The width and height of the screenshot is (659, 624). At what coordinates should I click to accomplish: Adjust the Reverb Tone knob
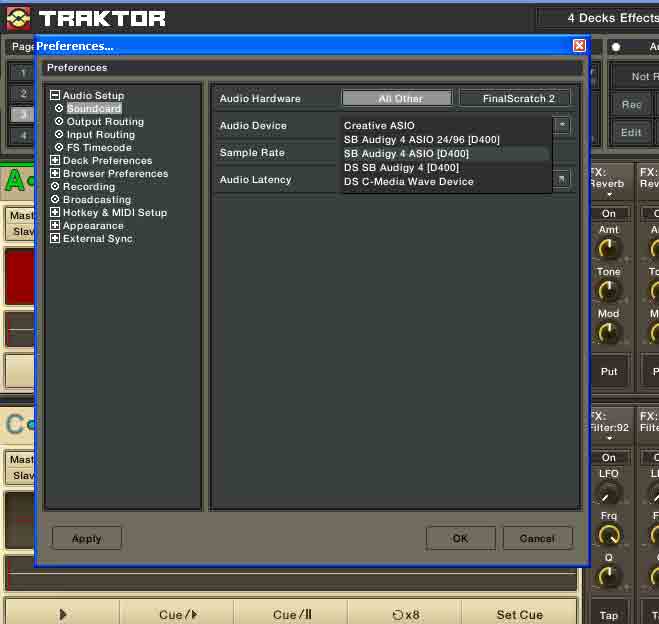pos(608,290)
